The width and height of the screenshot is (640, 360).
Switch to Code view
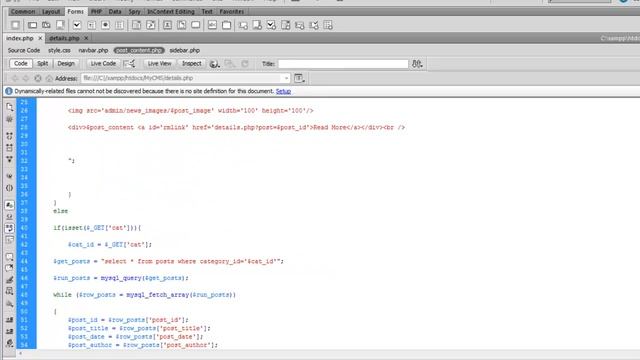[x=20, y=64]
